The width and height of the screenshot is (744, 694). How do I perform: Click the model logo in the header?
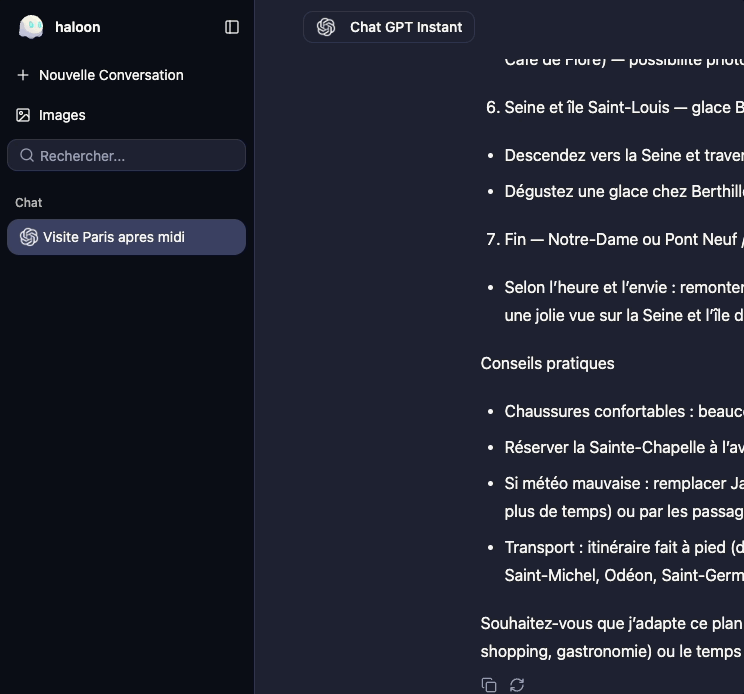click(x=326, y=27)
